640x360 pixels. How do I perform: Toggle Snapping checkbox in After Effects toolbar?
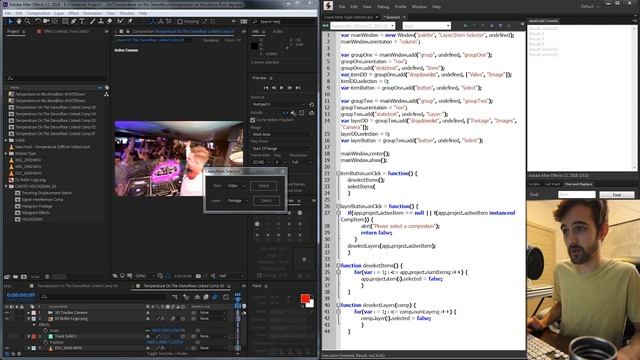(x=180, y=21)
